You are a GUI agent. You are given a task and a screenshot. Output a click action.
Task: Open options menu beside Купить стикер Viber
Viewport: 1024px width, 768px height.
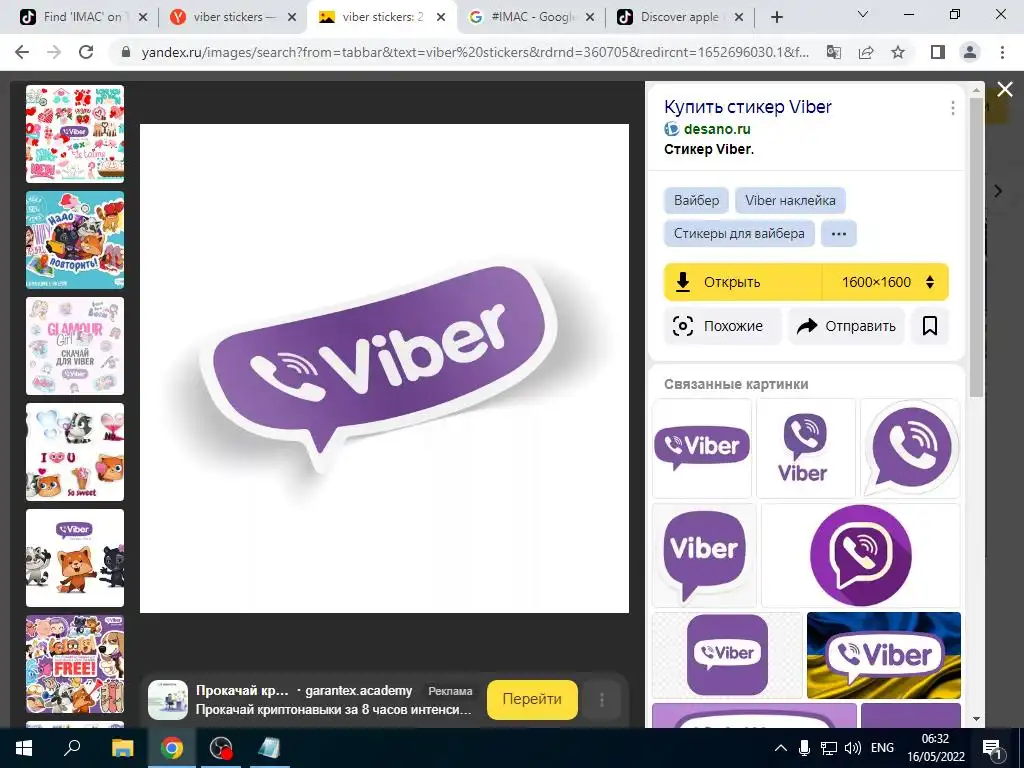(x=953, y=108)
